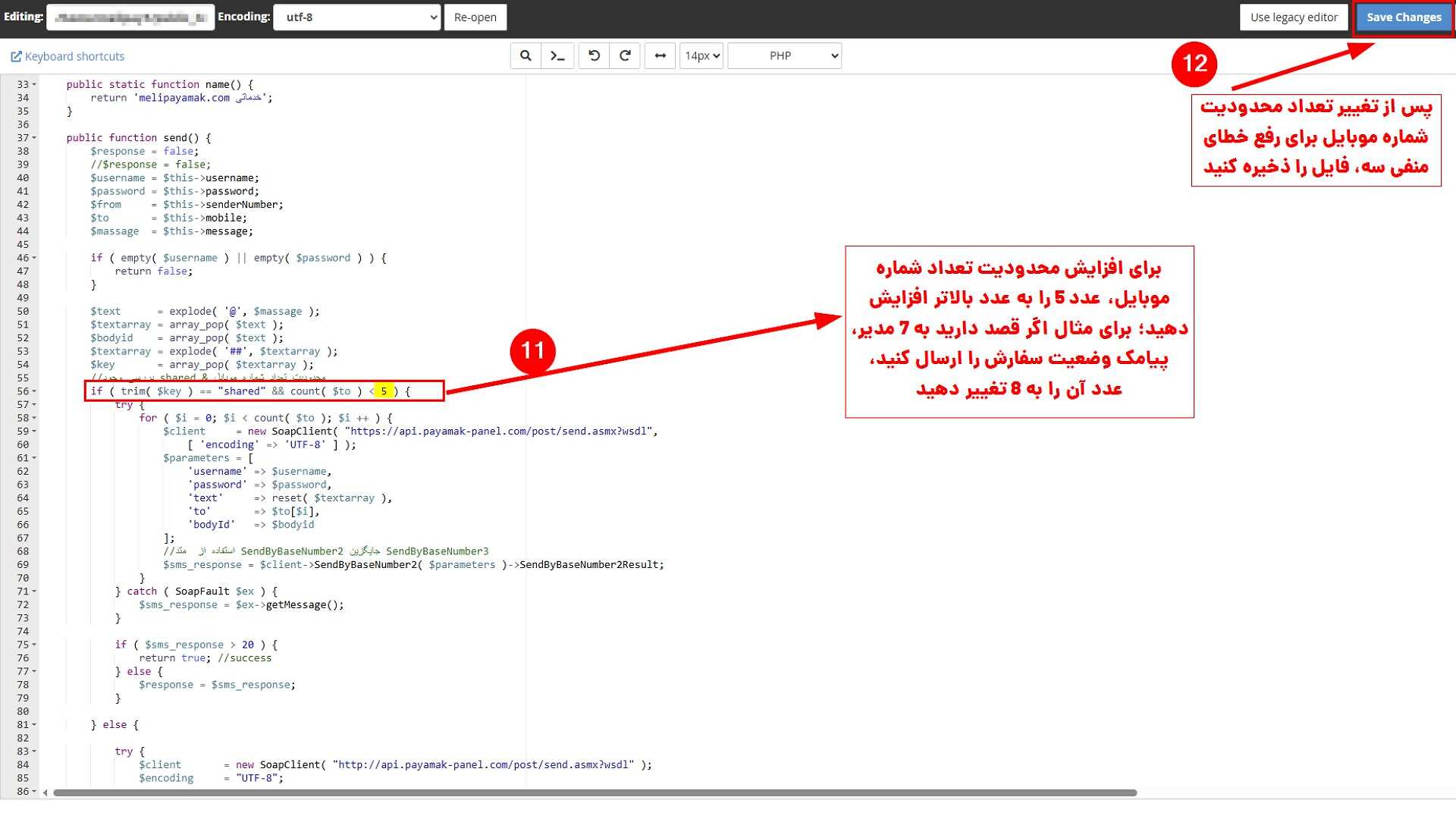Collapse the send() function at line 37
The image size is (1456, 819).
click(x=35, y=138)
